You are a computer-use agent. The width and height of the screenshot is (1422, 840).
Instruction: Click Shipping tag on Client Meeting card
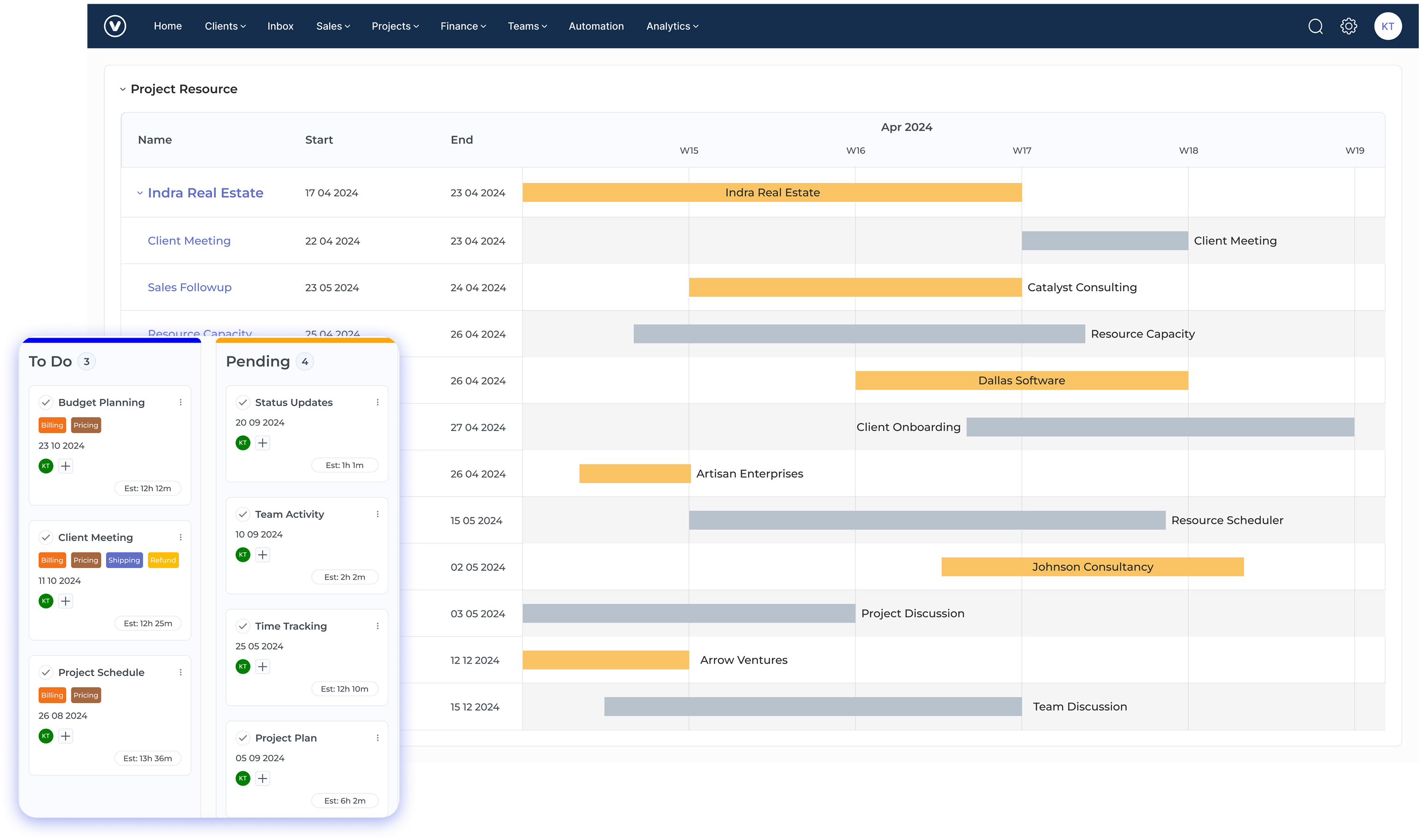coord(124,560)
